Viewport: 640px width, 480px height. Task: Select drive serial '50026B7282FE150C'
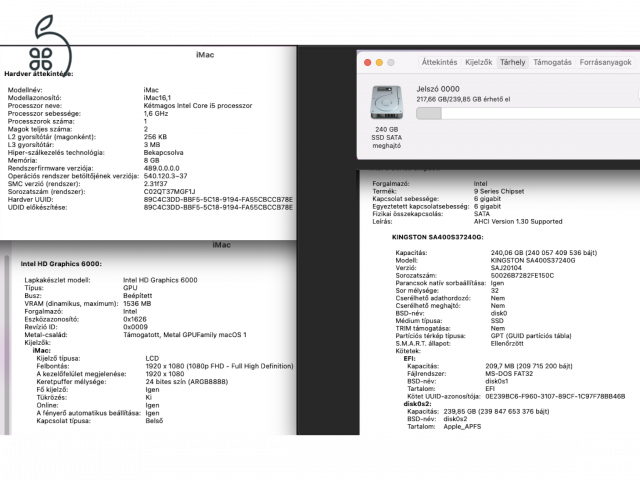click(522, 276)
